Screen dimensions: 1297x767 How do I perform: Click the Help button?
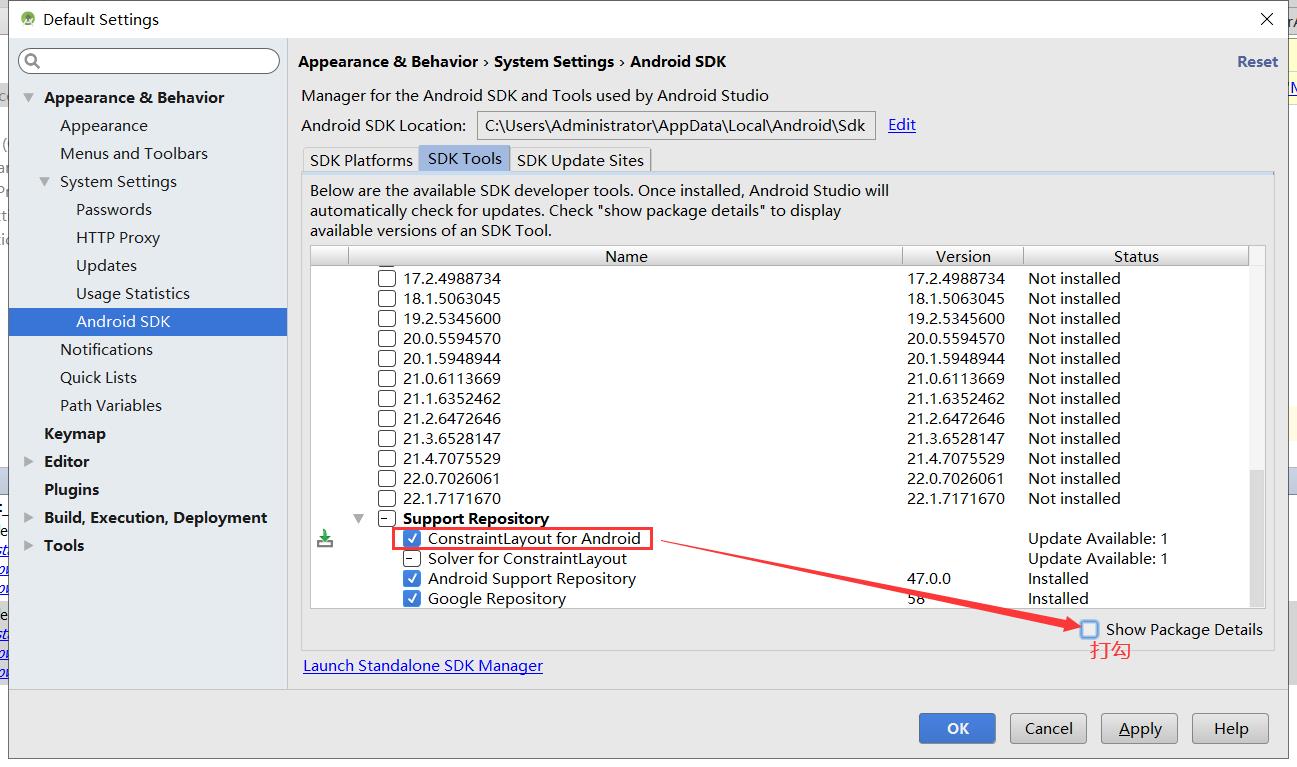click(x=1231, y=728)
